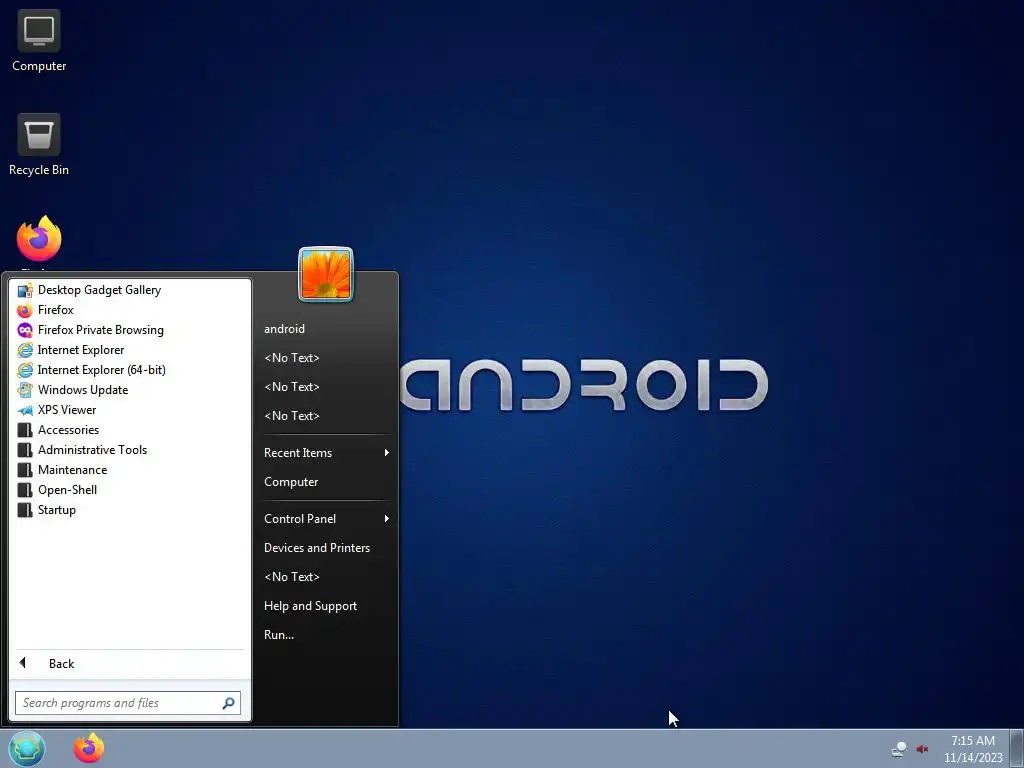Expand Control Panel submenu arrow
Viewport: 1024px width, 768px height.
tap(387, 519)
